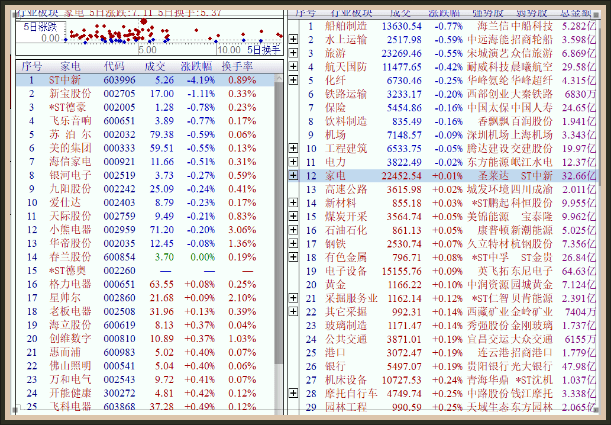
Task: Toggle plus box beside 家电 sector
Action: pyautogui.click(x=293, y=176)
